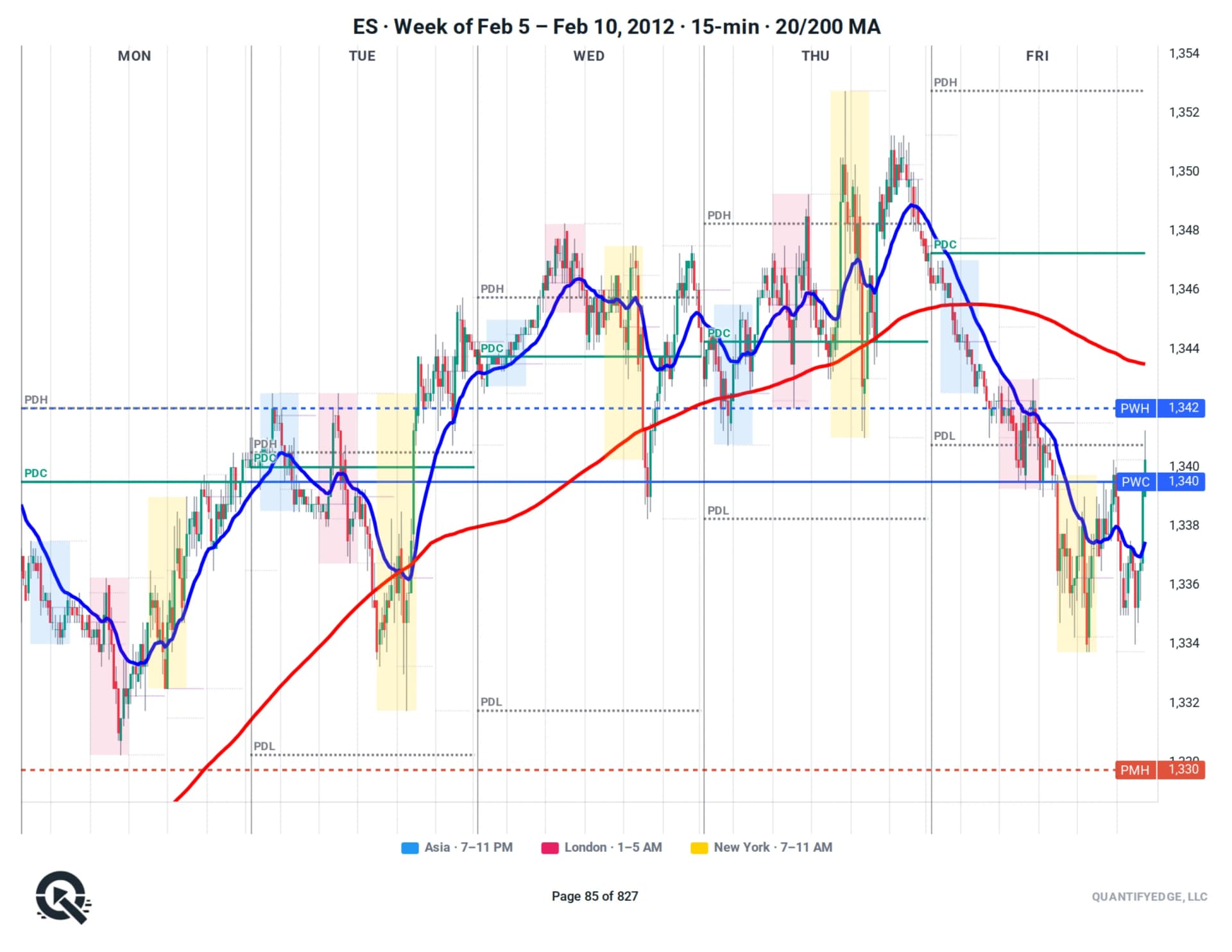Screen dimensions: 1232x952
Task: Click Wednesday's PDH label
Action: (492, 289)
